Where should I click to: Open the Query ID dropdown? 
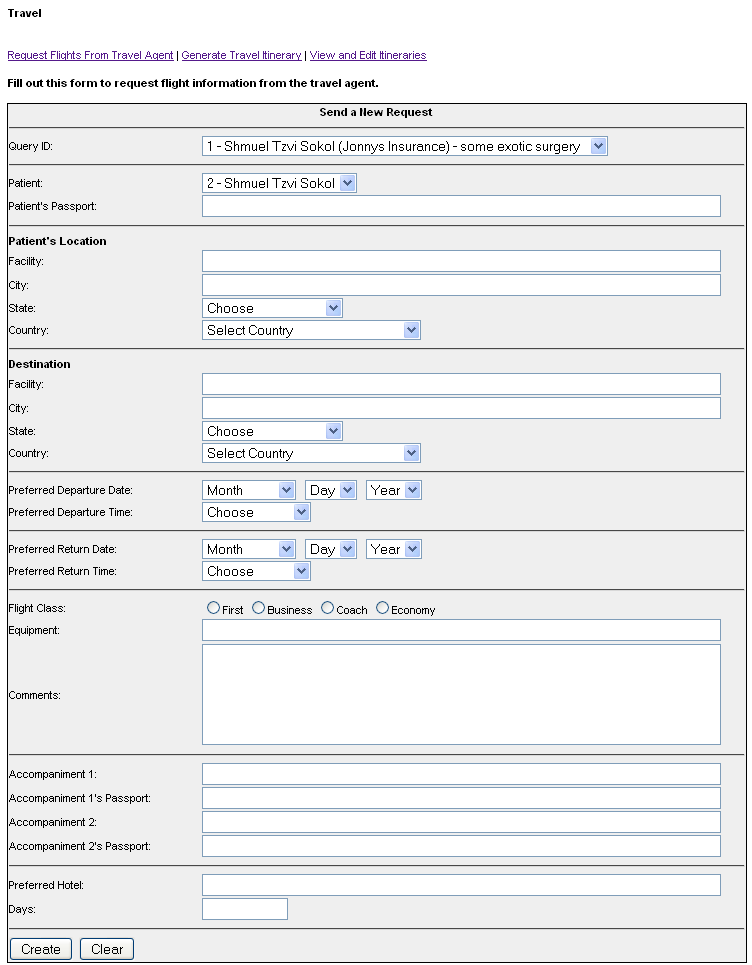404,146
